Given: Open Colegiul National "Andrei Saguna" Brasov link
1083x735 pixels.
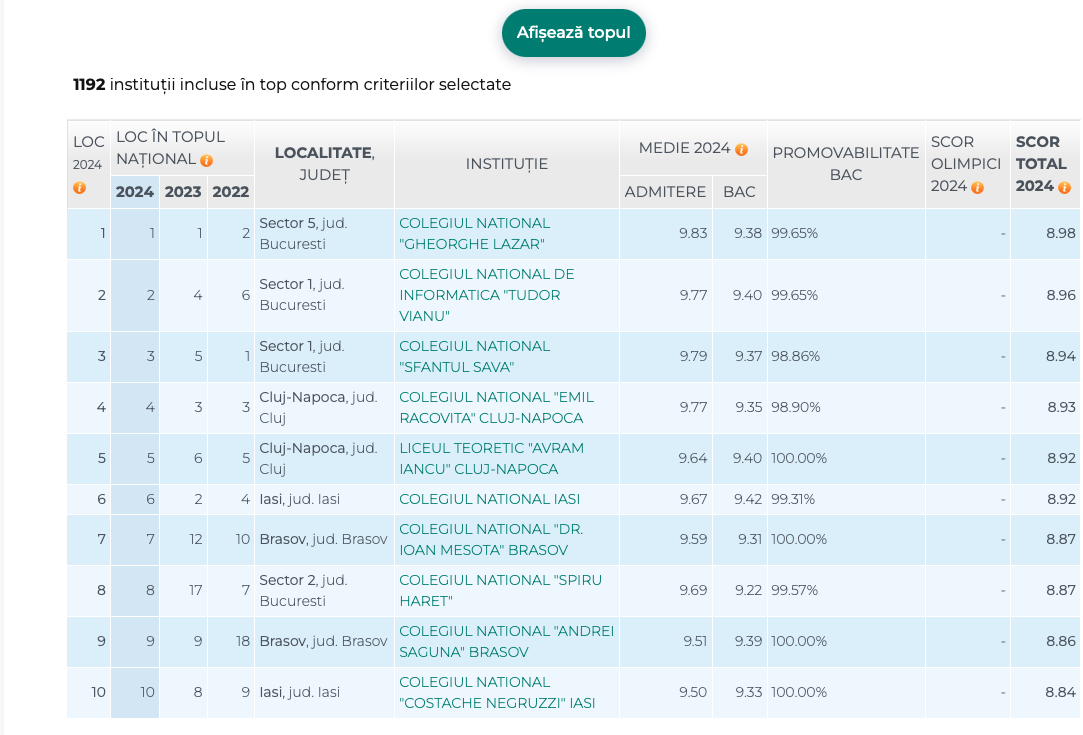Looking at the screenshot, I should [x=506, y=642].
